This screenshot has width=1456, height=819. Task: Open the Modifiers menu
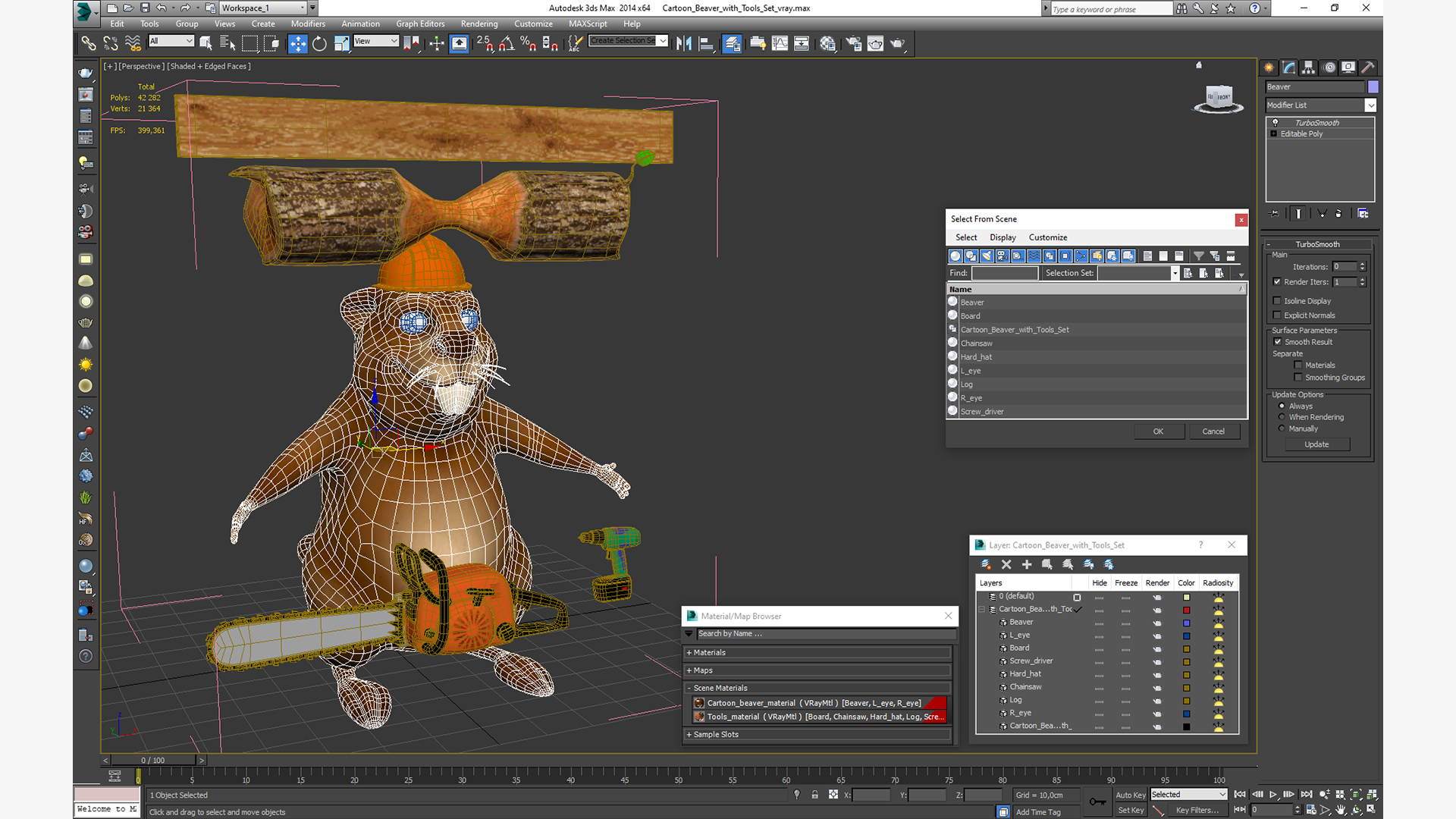(308, 24)
